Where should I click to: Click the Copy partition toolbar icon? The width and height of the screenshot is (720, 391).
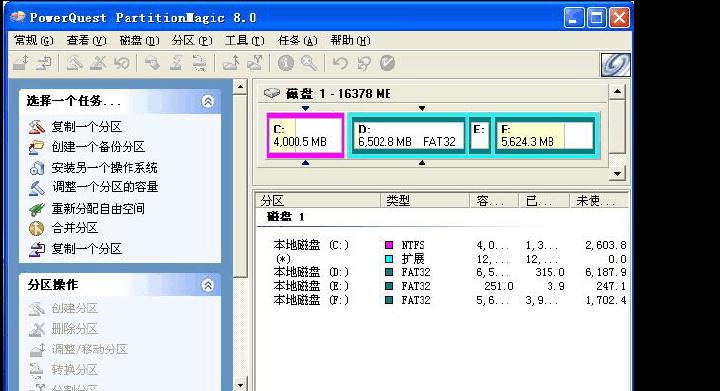[x=44, y=62]
